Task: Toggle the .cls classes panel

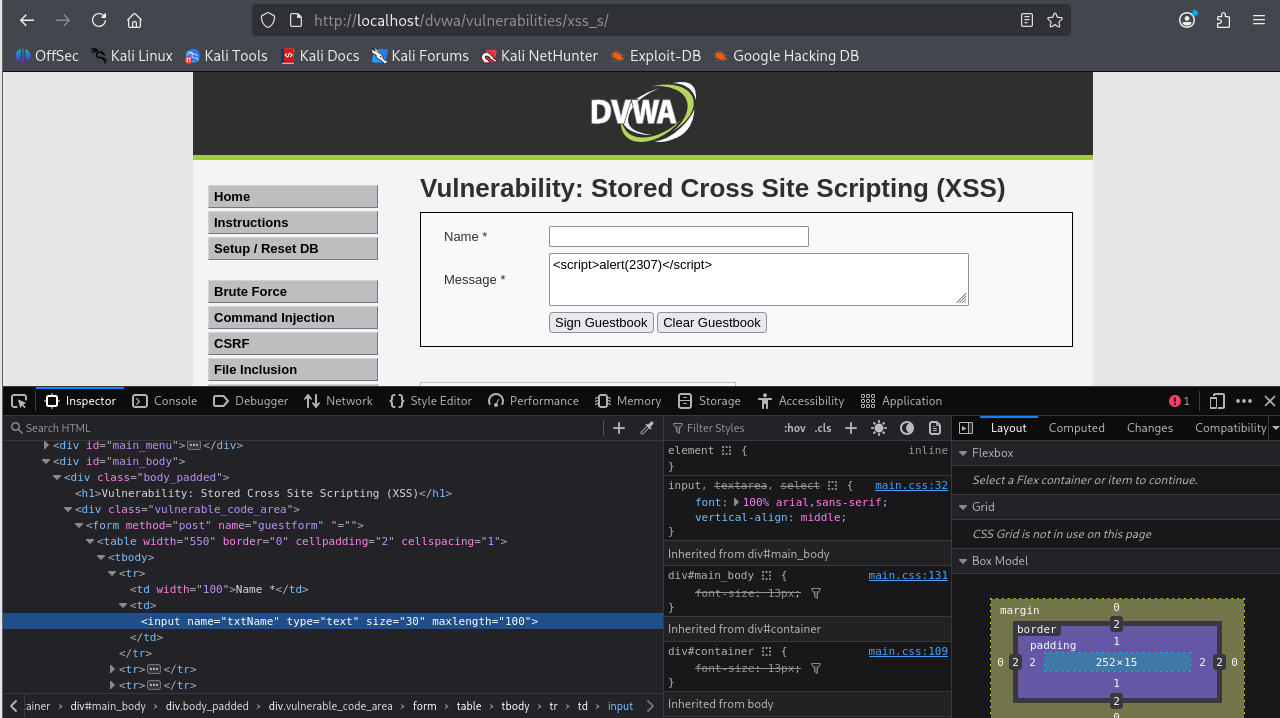Action: click(x=823, y=428)
